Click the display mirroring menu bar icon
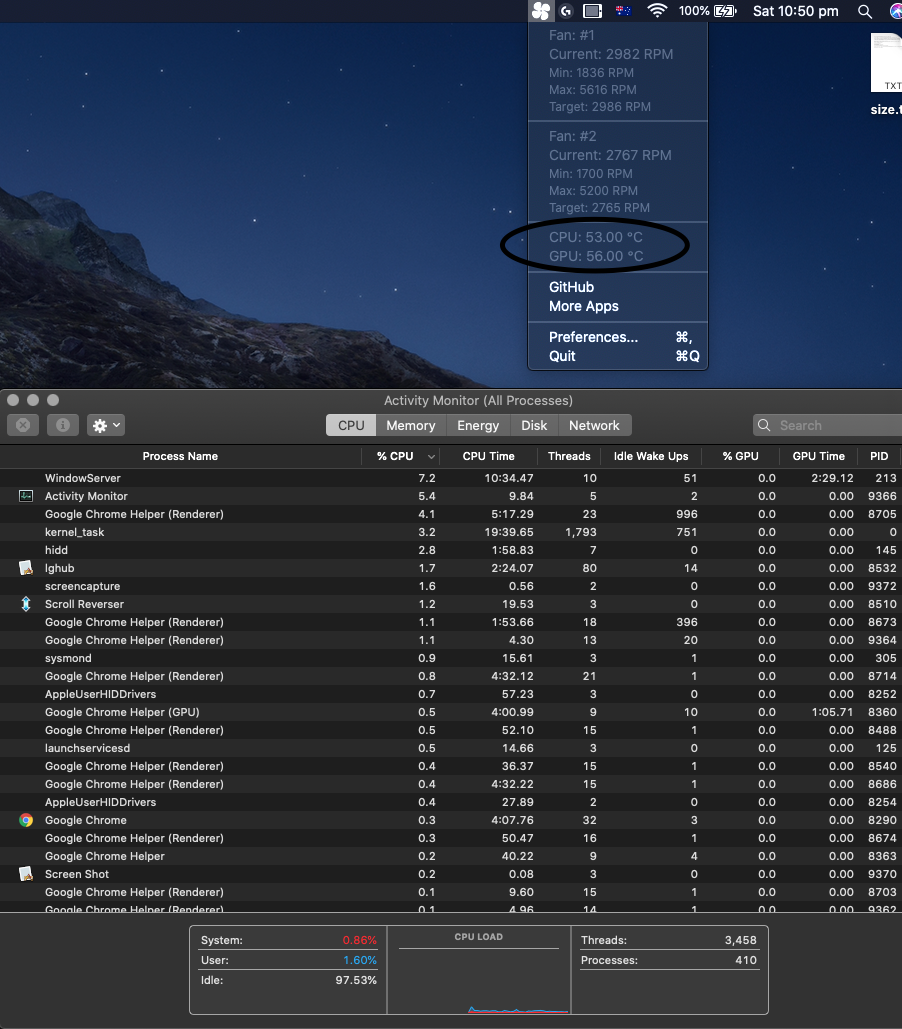Screen dimensions: 902x1029 [x=592, y=10]
